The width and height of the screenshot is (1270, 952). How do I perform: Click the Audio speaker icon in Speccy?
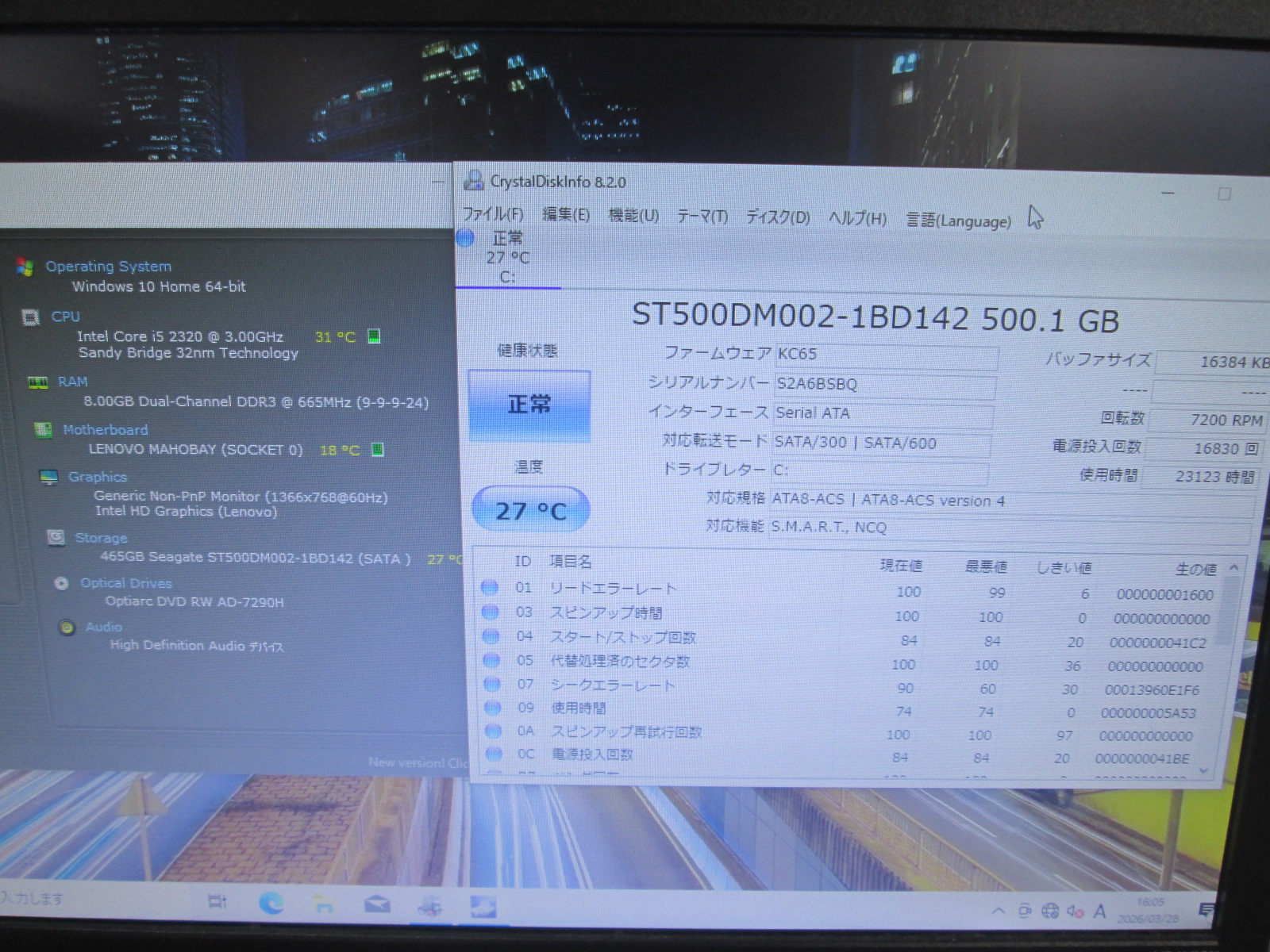click(x=67, y=628)
